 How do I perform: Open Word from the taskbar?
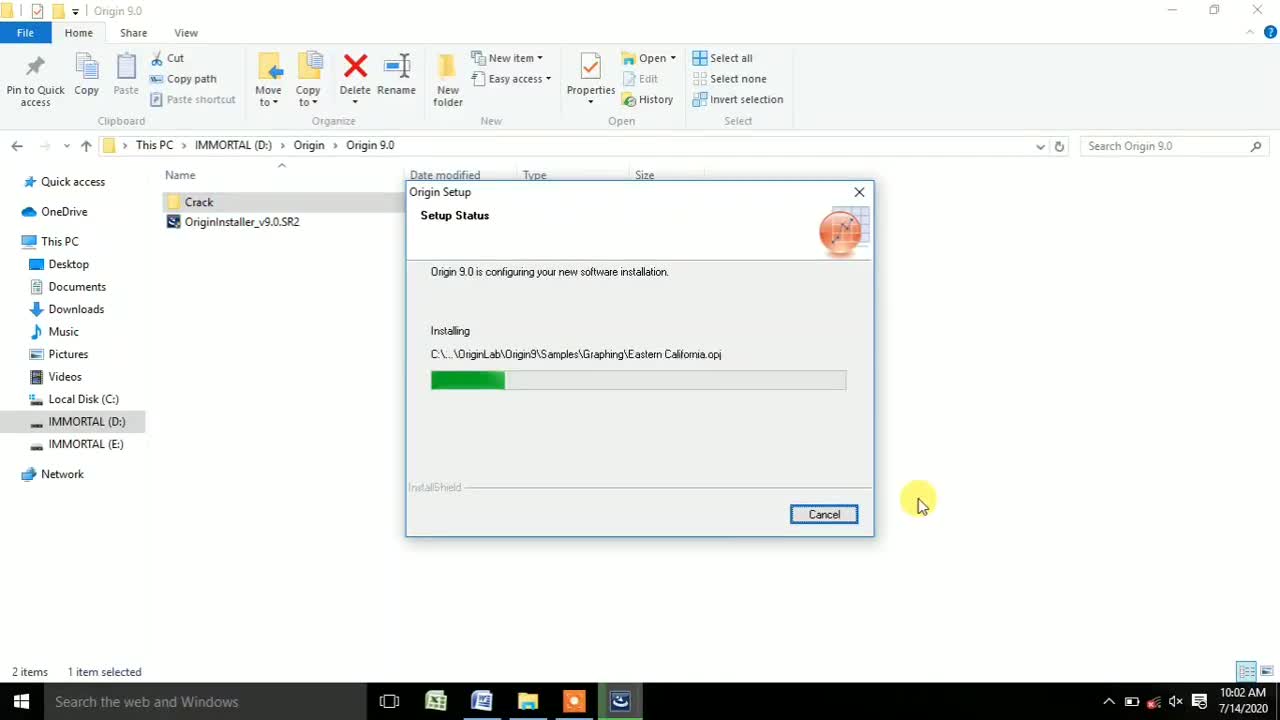[x=482, y=702]
